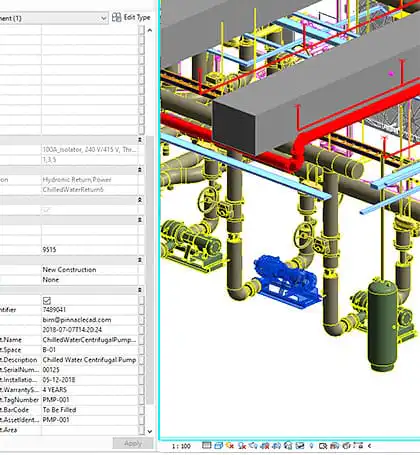
Task: Collapse the group above the 100A_isolator row
Action: coord(140,140)
